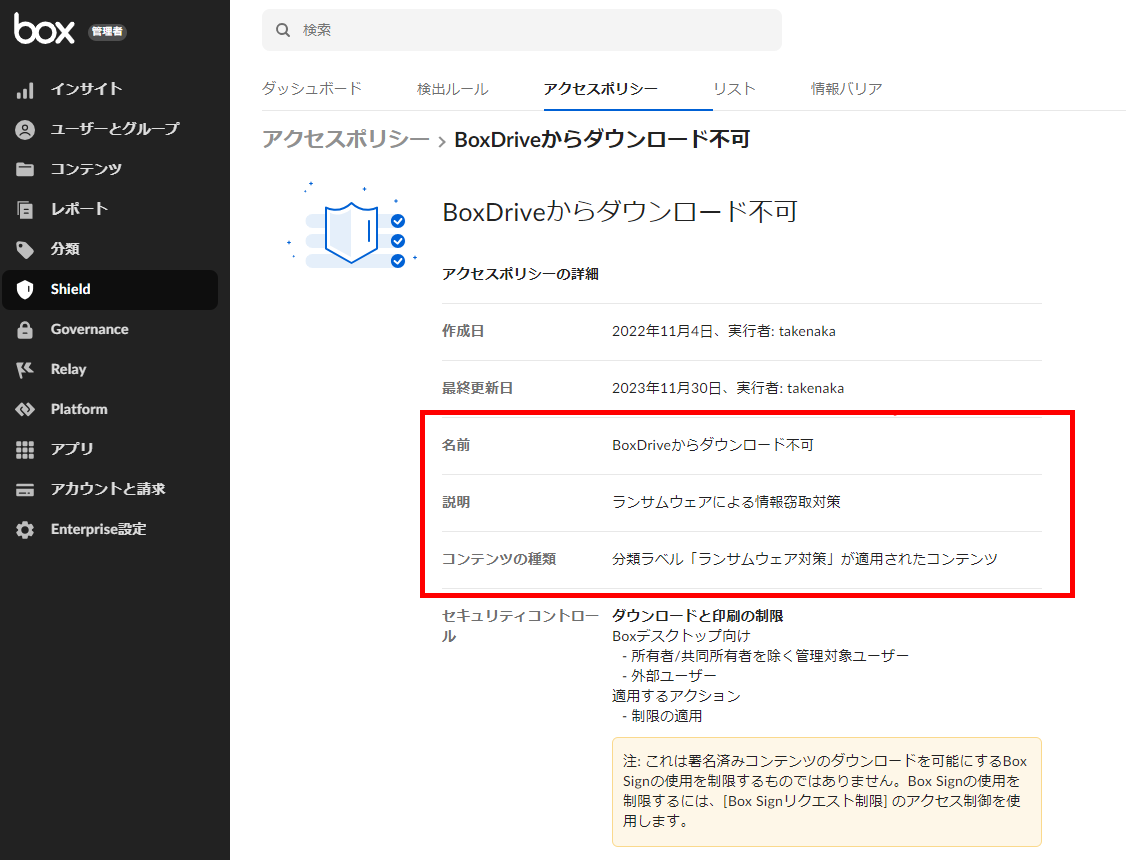Open Enterprise設定 menu item
Image resolution: width=1126 pixels, height=860 pixels.
pos(110,530)
